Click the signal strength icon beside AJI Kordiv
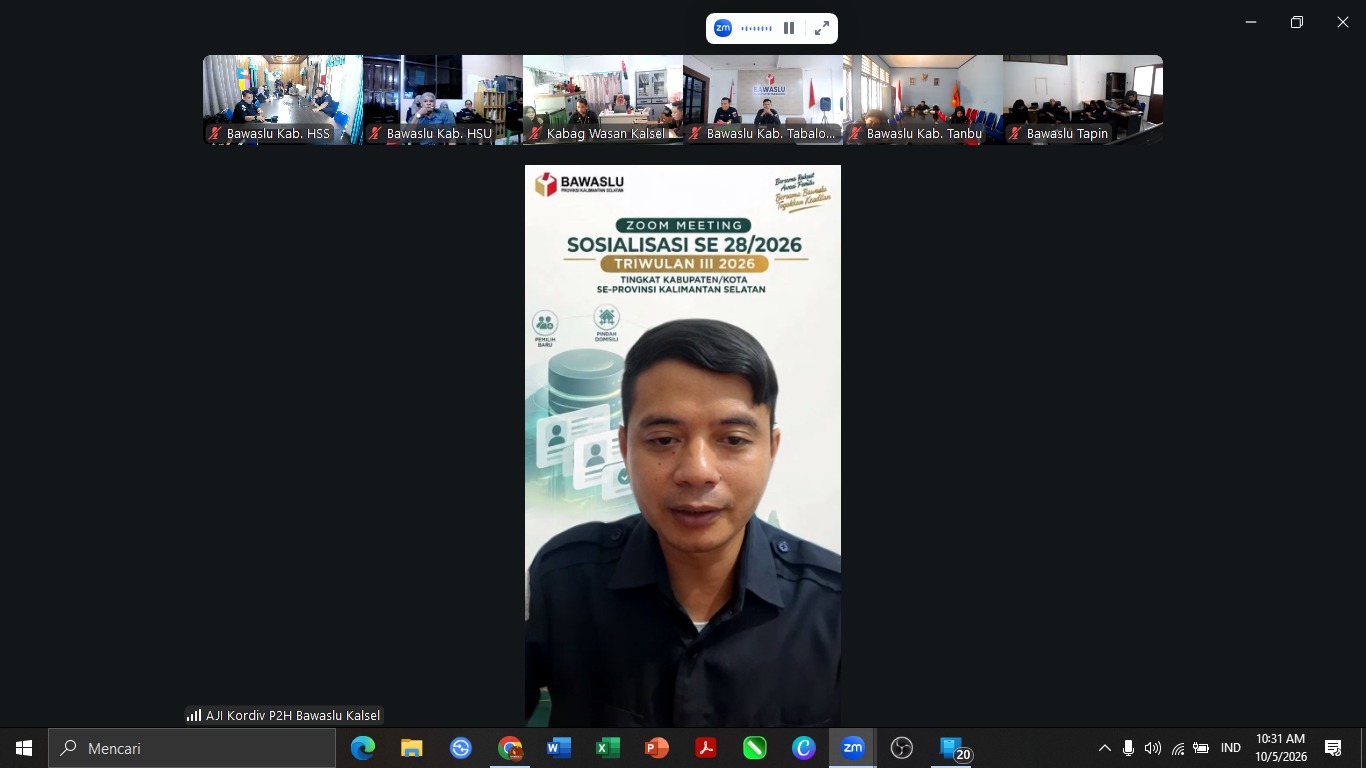Image resolution: width=1366 pixels, height=768 pixels. click(x=194, y=715)
